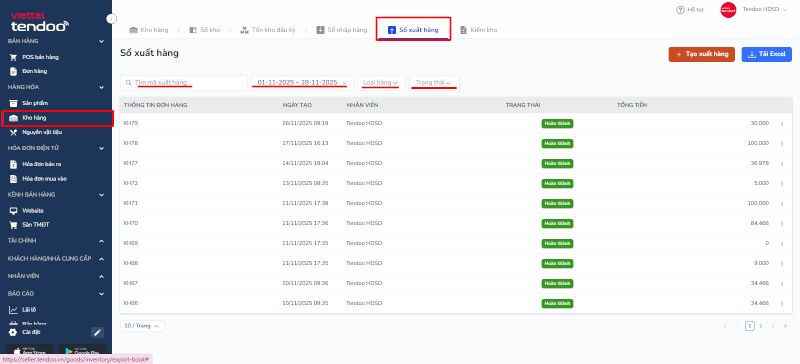Open the three-dot menu for row XH69
800x364 pixels.
point(782,244)
